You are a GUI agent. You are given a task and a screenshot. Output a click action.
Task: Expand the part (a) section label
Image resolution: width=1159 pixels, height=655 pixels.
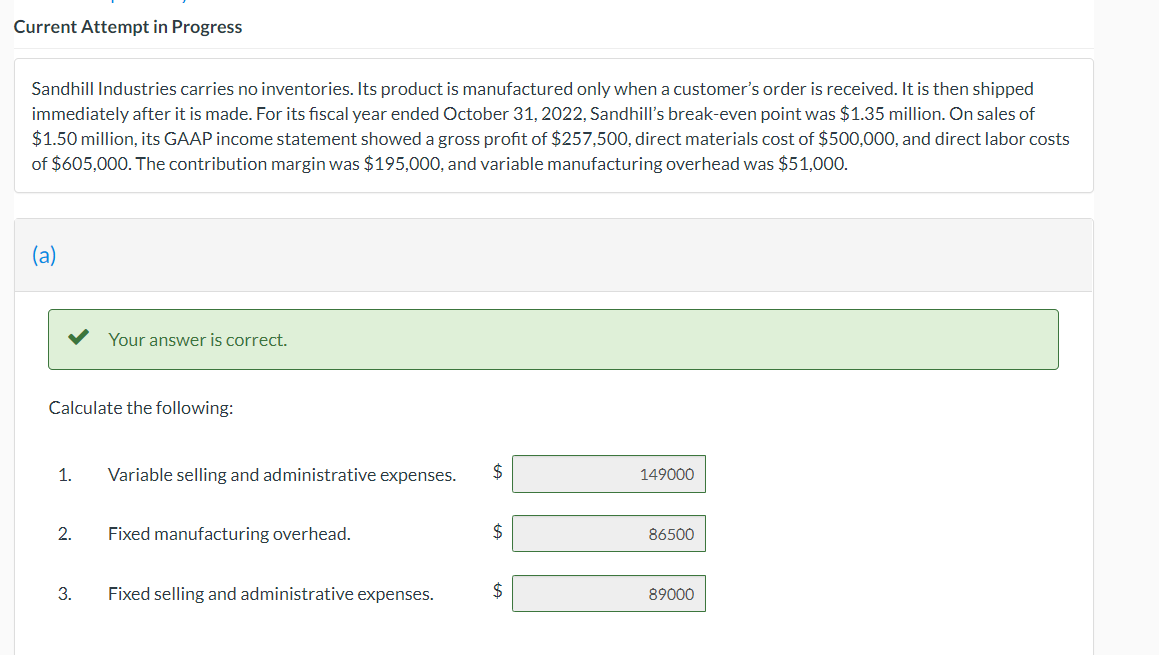(45, 255)
